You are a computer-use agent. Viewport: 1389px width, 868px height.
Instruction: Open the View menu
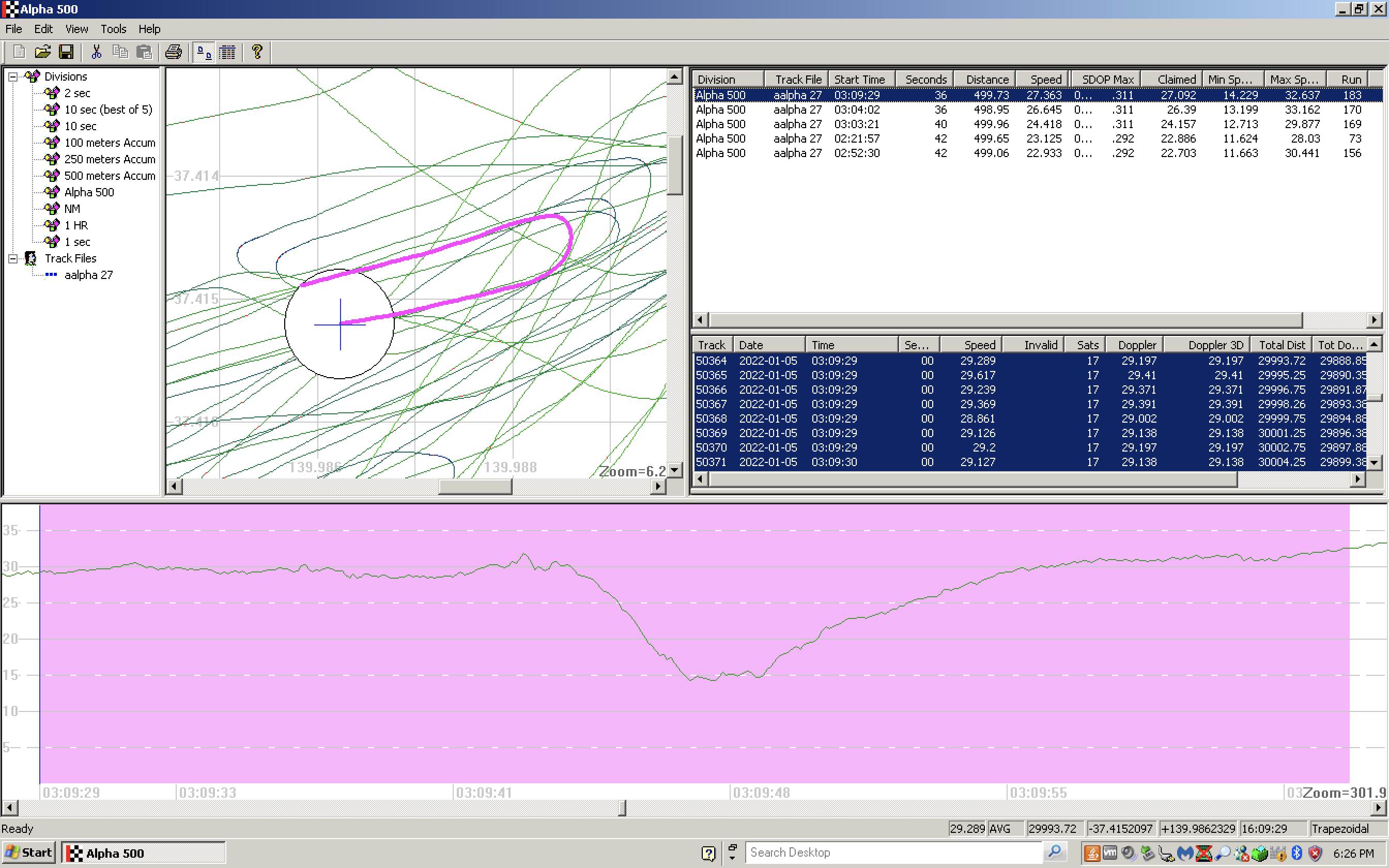pos(76,29)
